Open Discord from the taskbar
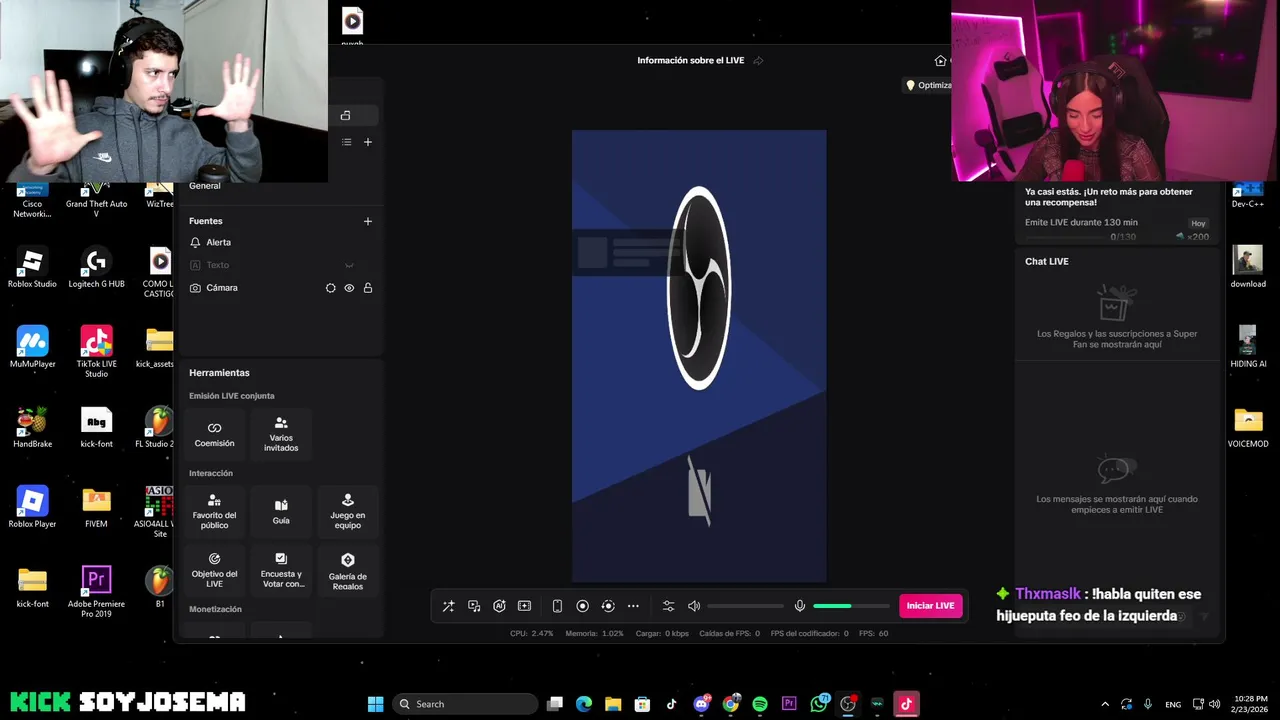Viewport: 1280px width, 720px height. pos(701,704)
